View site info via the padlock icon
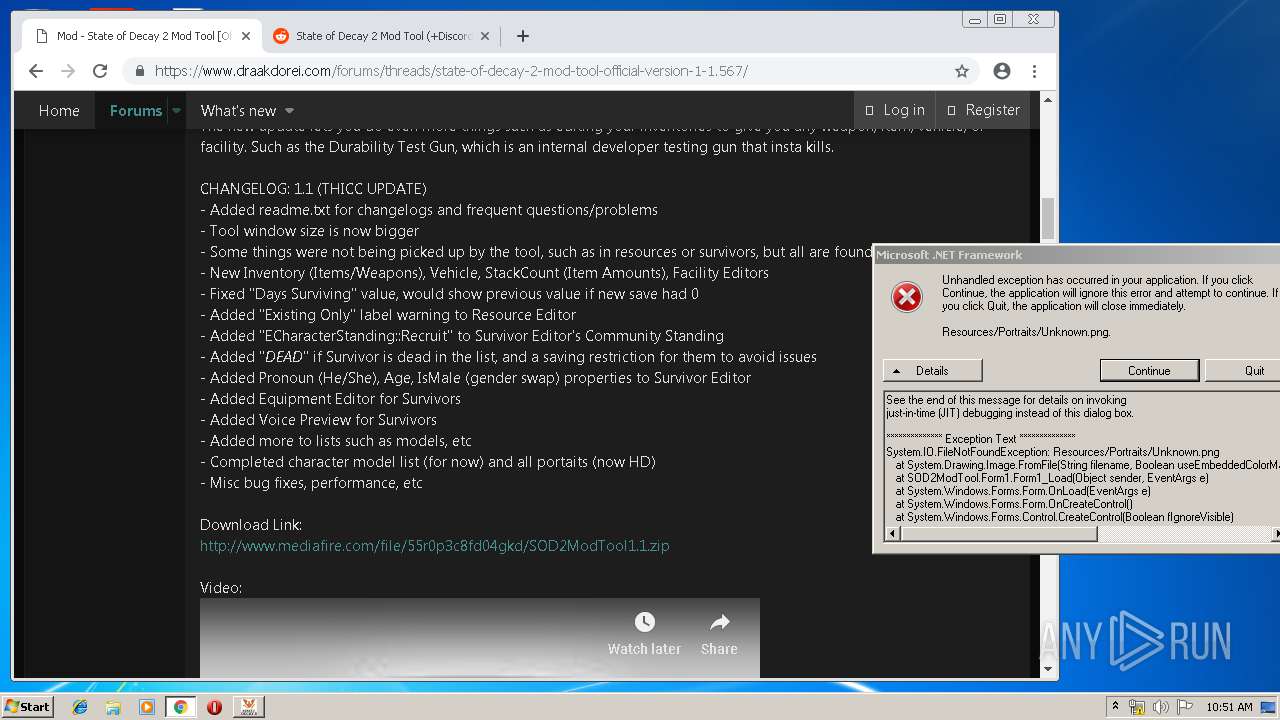This screenshot has height=720, width=1280. 139,71
